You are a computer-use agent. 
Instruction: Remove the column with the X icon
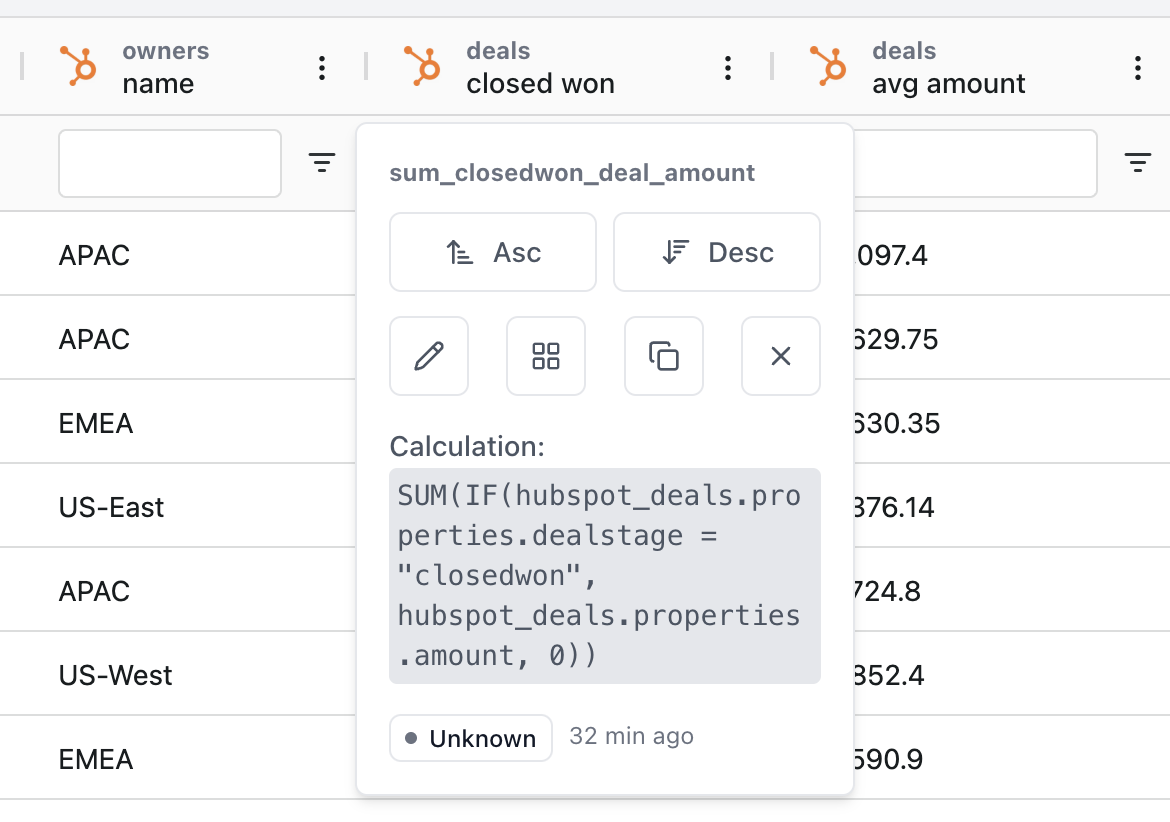[781, 356]
